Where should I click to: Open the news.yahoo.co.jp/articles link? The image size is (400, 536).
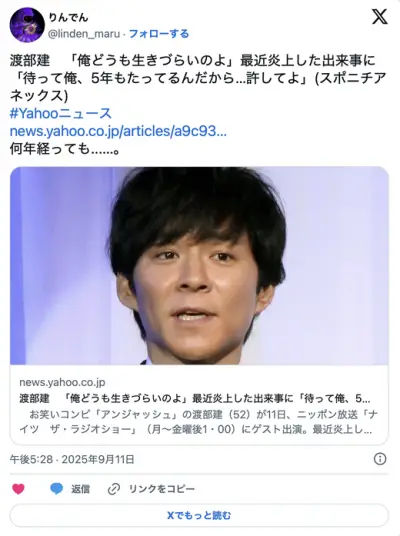coord(118,131)
